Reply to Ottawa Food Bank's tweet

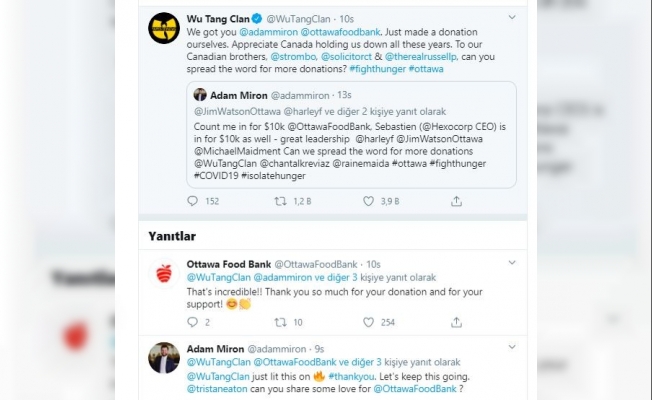pyautogui.click(x=193, y=322)
